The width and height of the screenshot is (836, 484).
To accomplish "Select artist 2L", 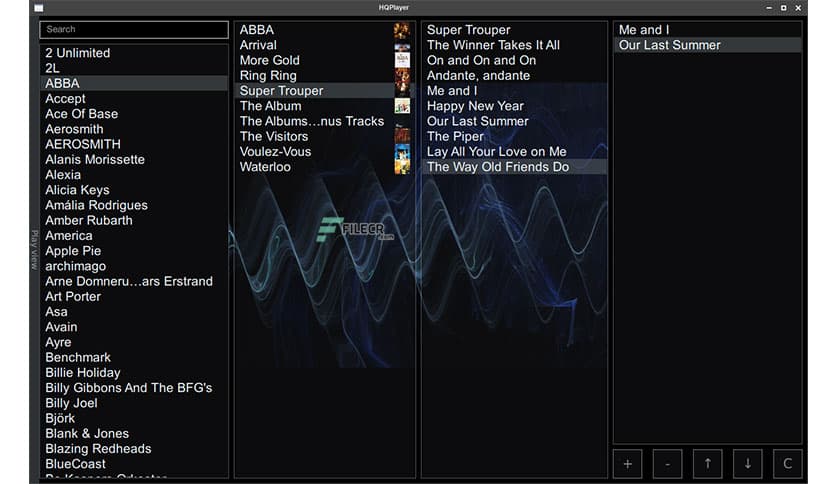I will tap(134, 68).
